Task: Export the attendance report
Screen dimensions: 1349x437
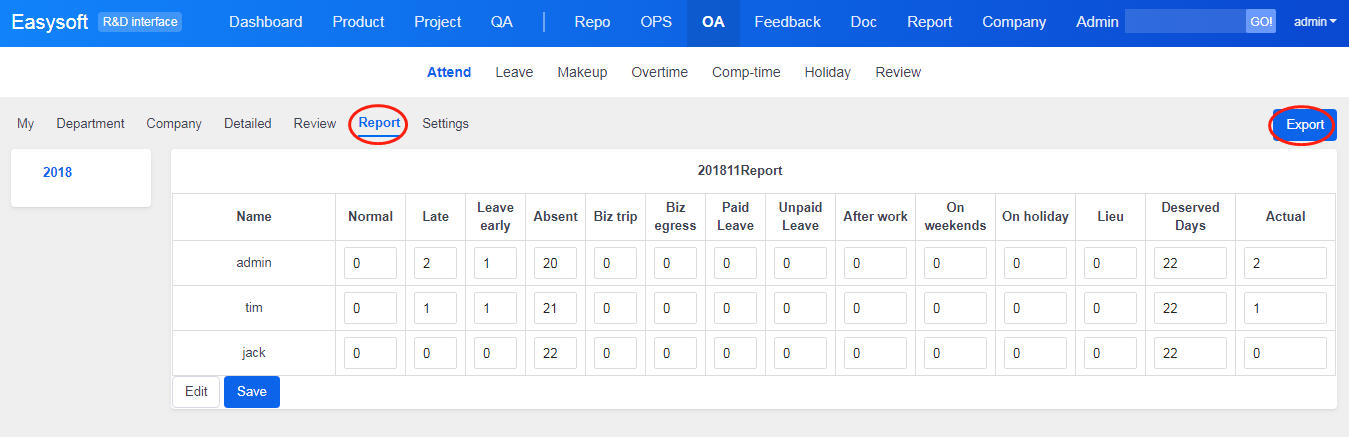Action: pos(1304,125)
